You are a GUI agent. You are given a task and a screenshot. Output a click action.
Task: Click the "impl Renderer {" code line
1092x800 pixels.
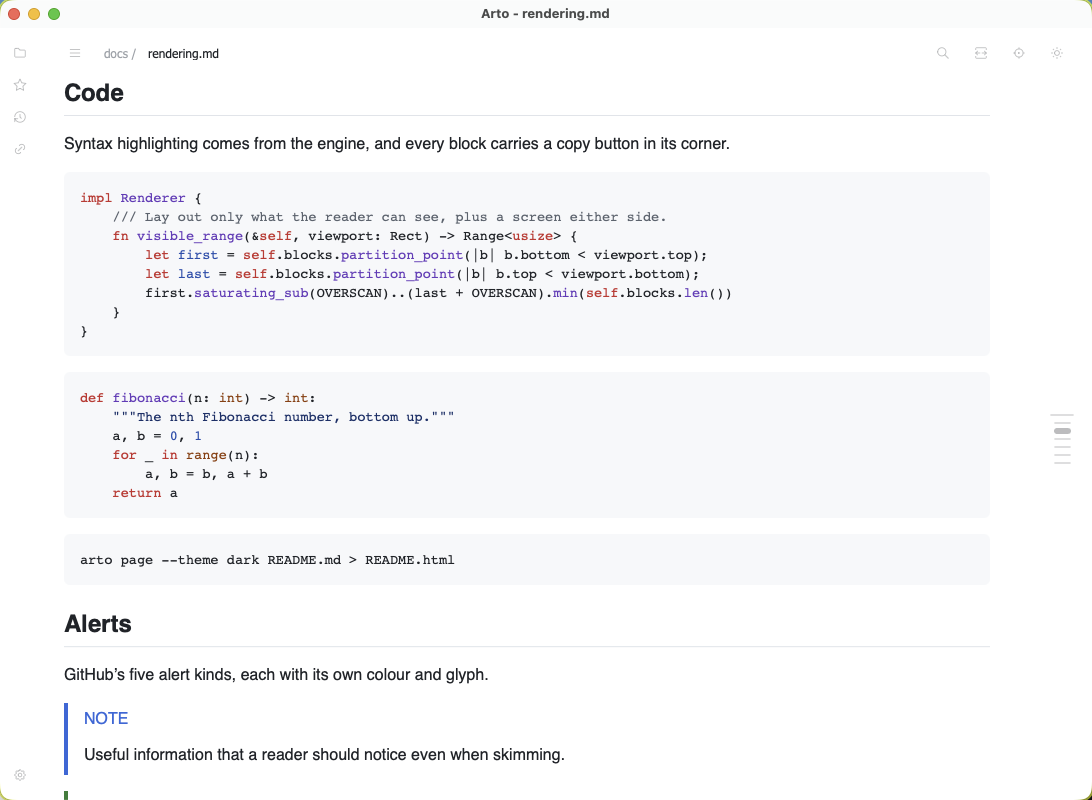point(141,198)
